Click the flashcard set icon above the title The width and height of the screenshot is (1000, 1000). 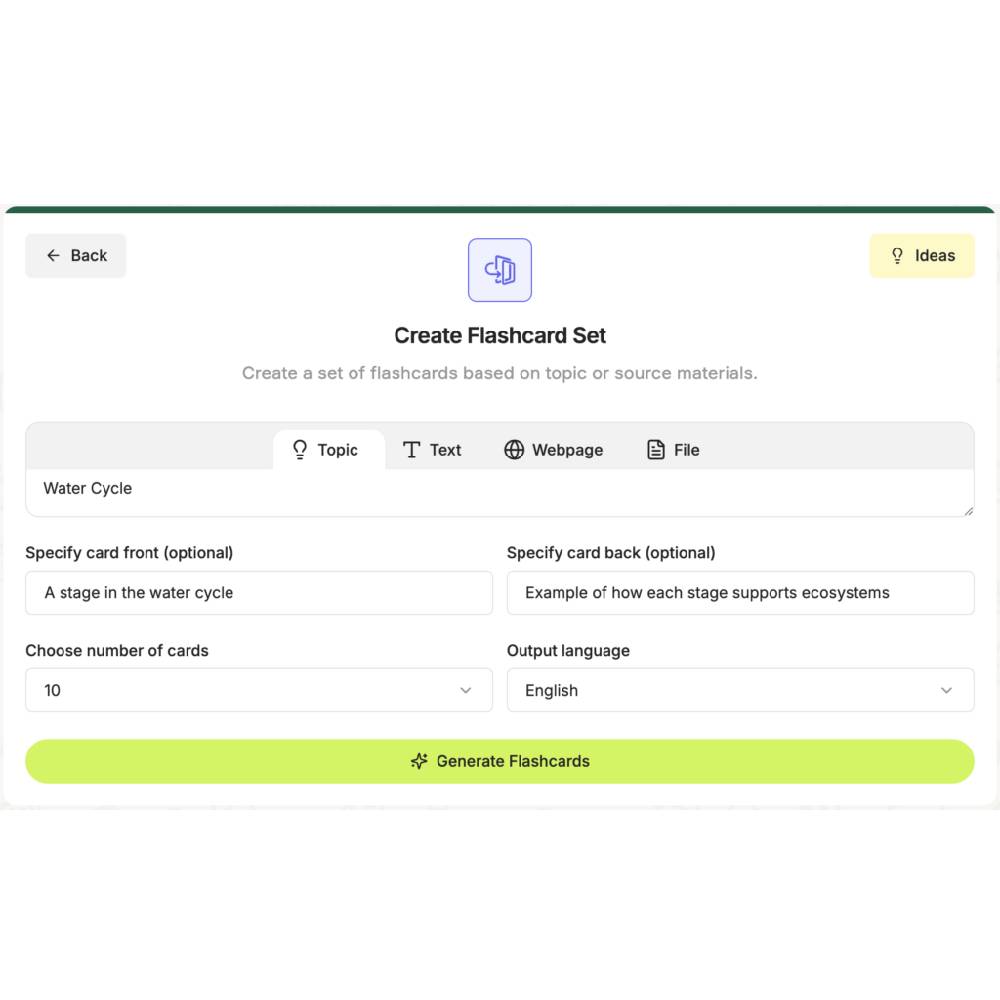pyautogui.click(x=499, y=269)
